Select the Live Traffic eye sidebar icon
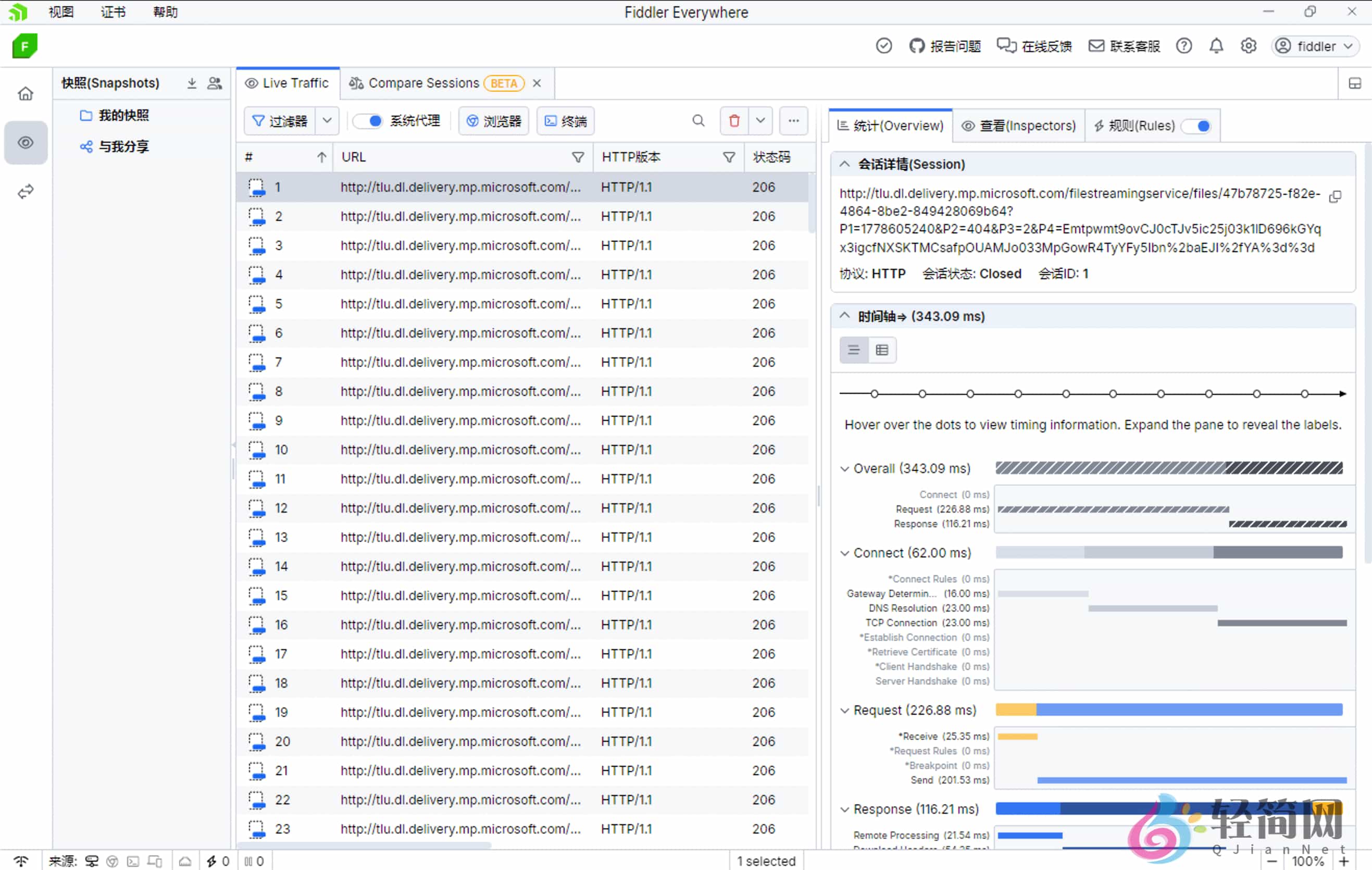Viewport: 1372px width, 870px height. point(26,142)
